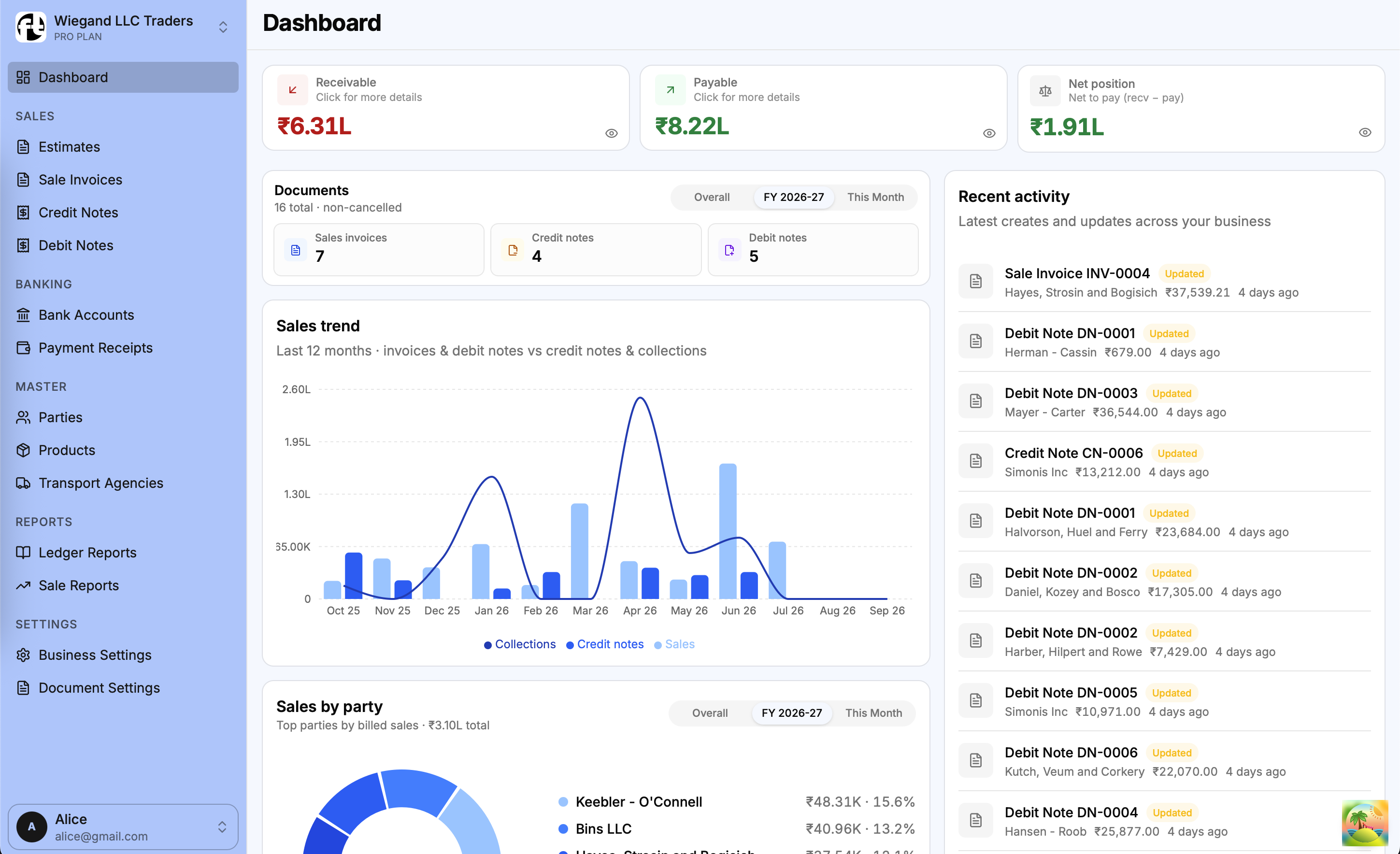Click the Estimates document icon
This screenshot has height=854, width=1400.
23,147
